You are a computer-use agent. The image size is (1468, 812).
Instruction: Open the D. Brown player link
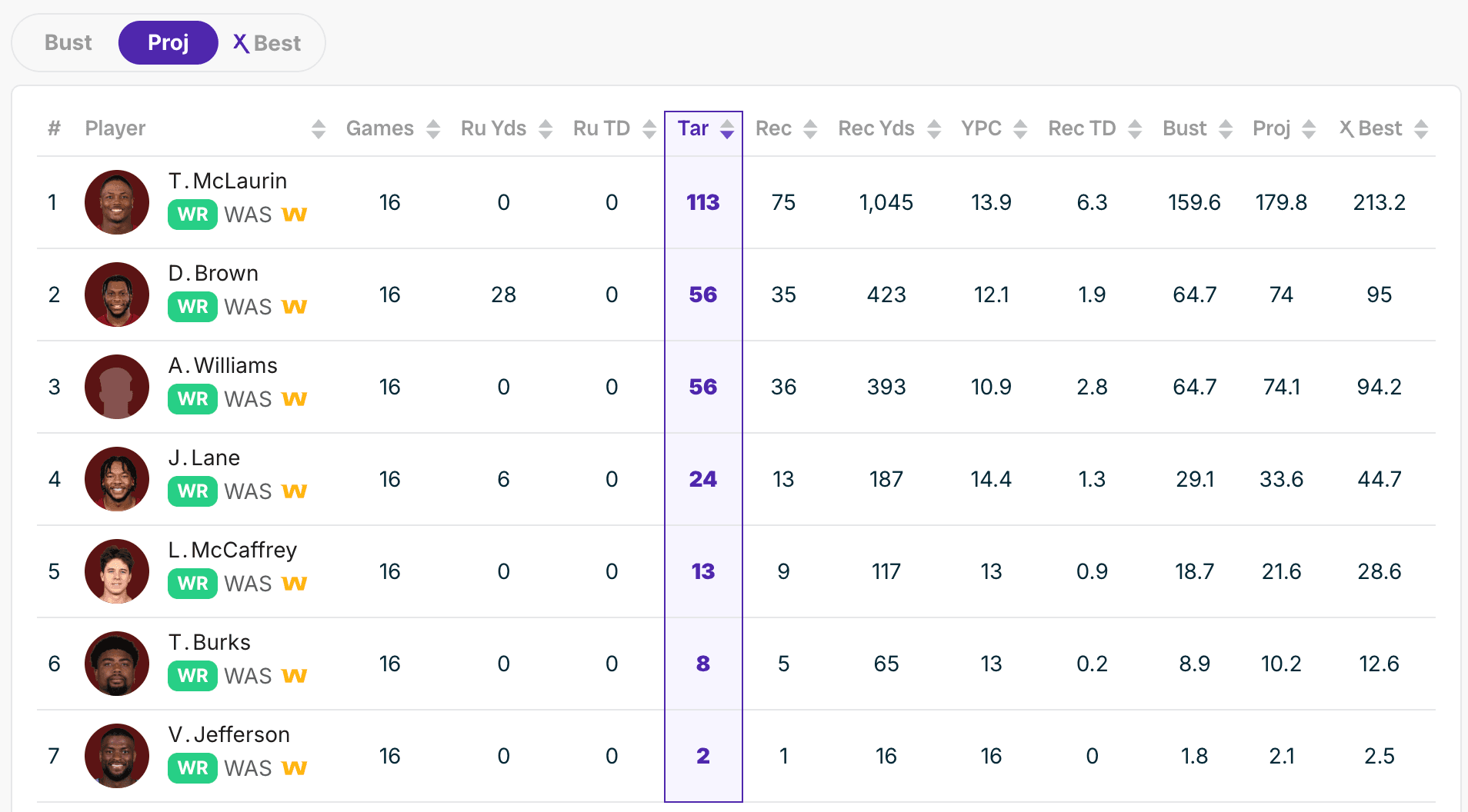(213, 274)
